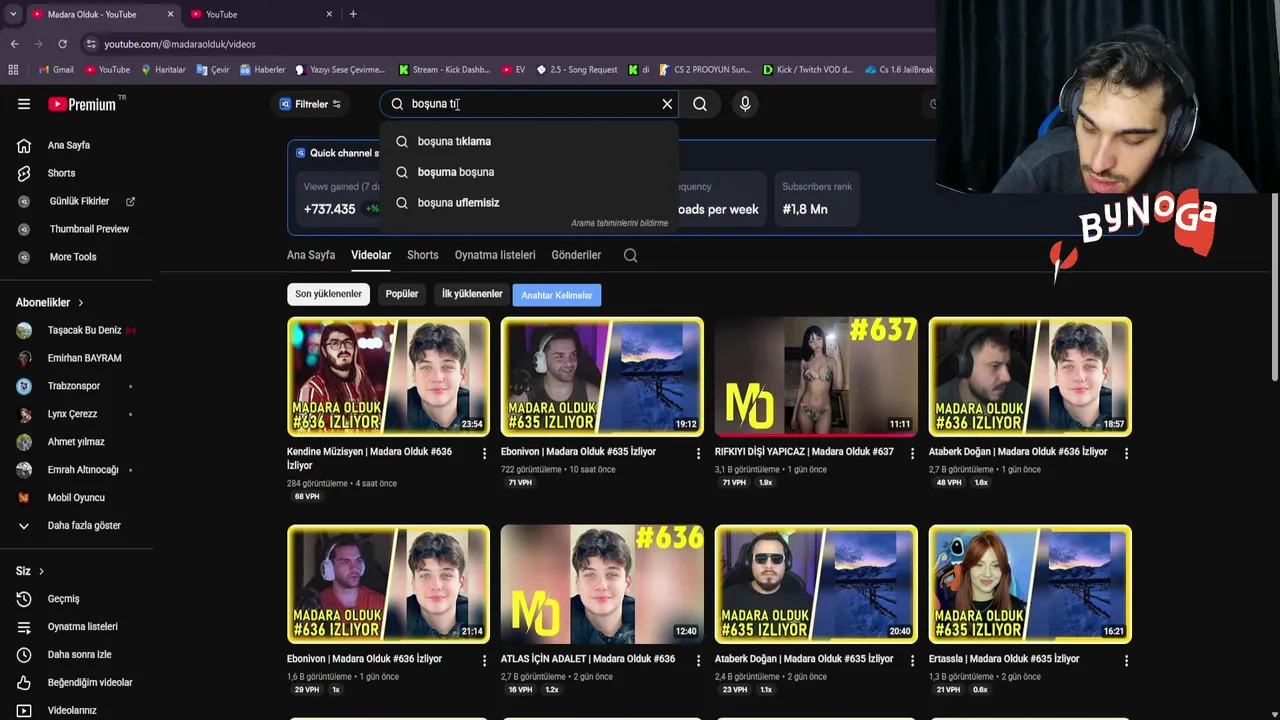Open Mobil Oyuncu subscription channel
1280x720 pixels.
77,498
